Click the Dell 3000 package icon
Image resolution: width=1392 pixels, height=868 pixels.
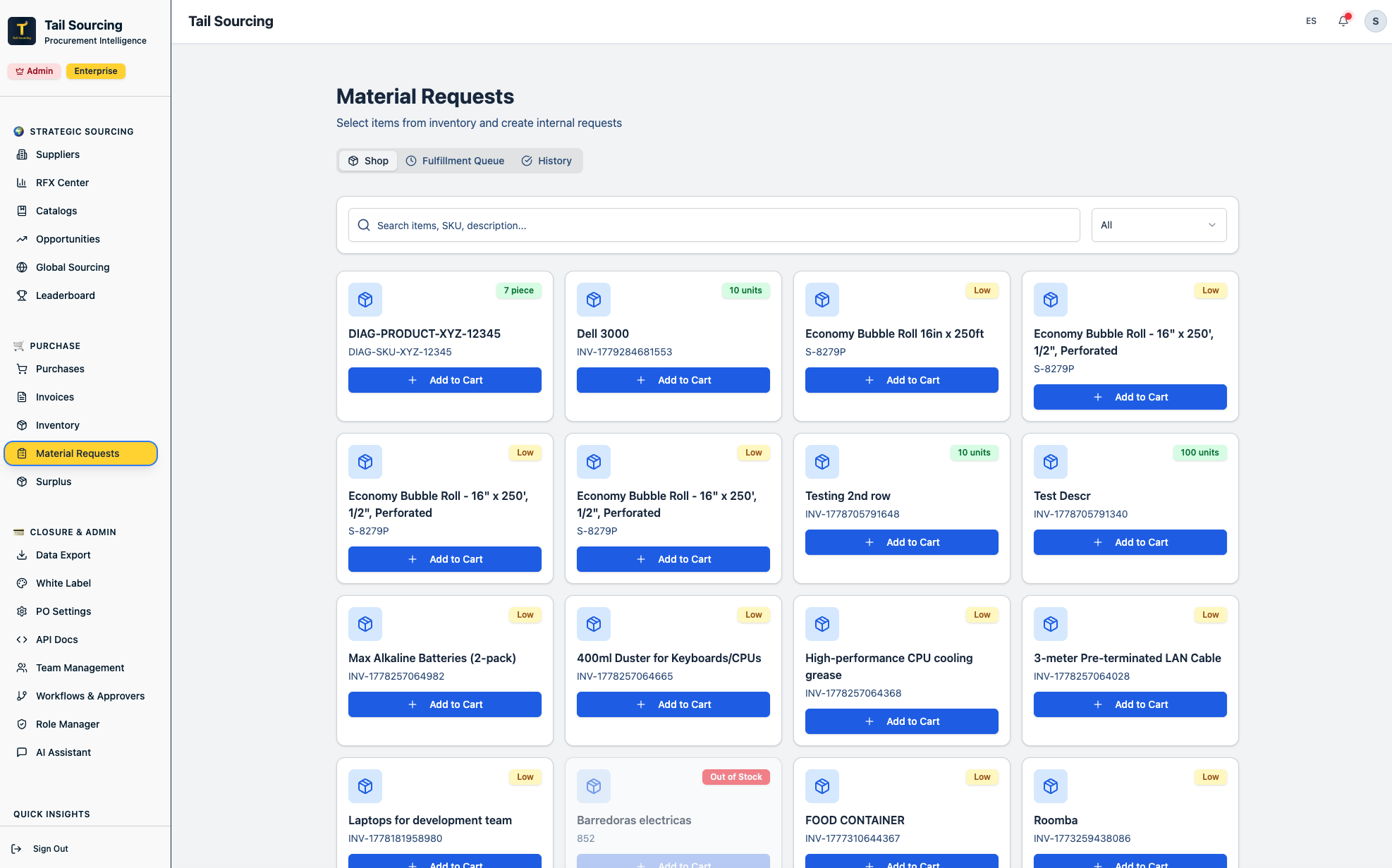(x=594, y=300)
